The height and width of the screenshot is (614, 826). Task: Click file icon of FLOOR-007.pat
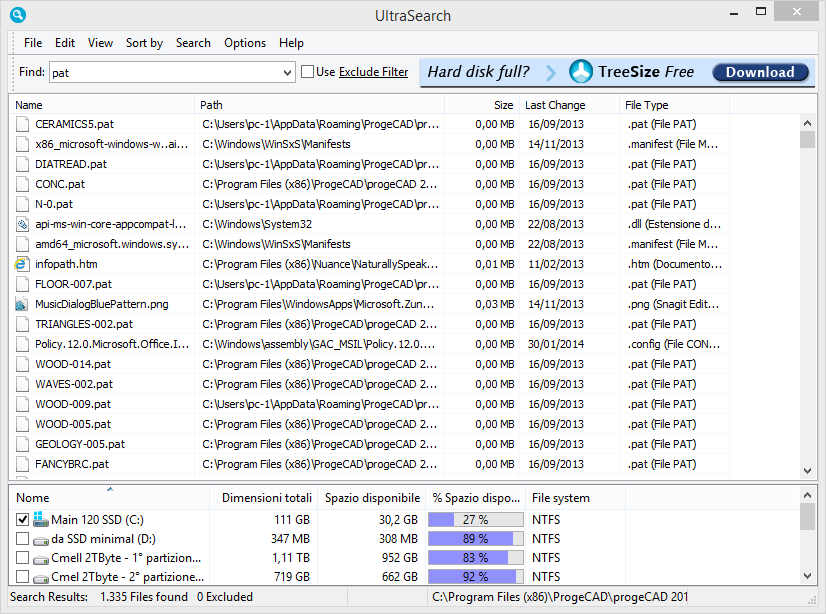tap(22, 284)
